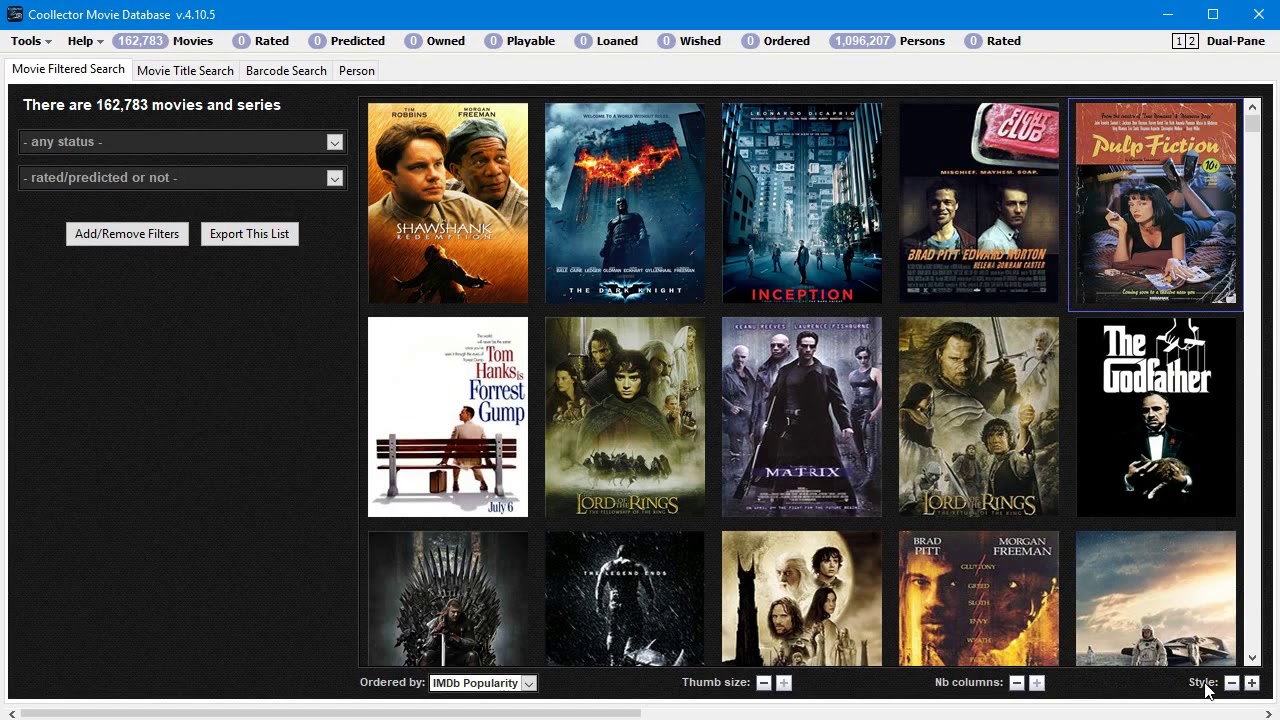
Task: Click the Owned movies counter
Action: tap(435, 41)
